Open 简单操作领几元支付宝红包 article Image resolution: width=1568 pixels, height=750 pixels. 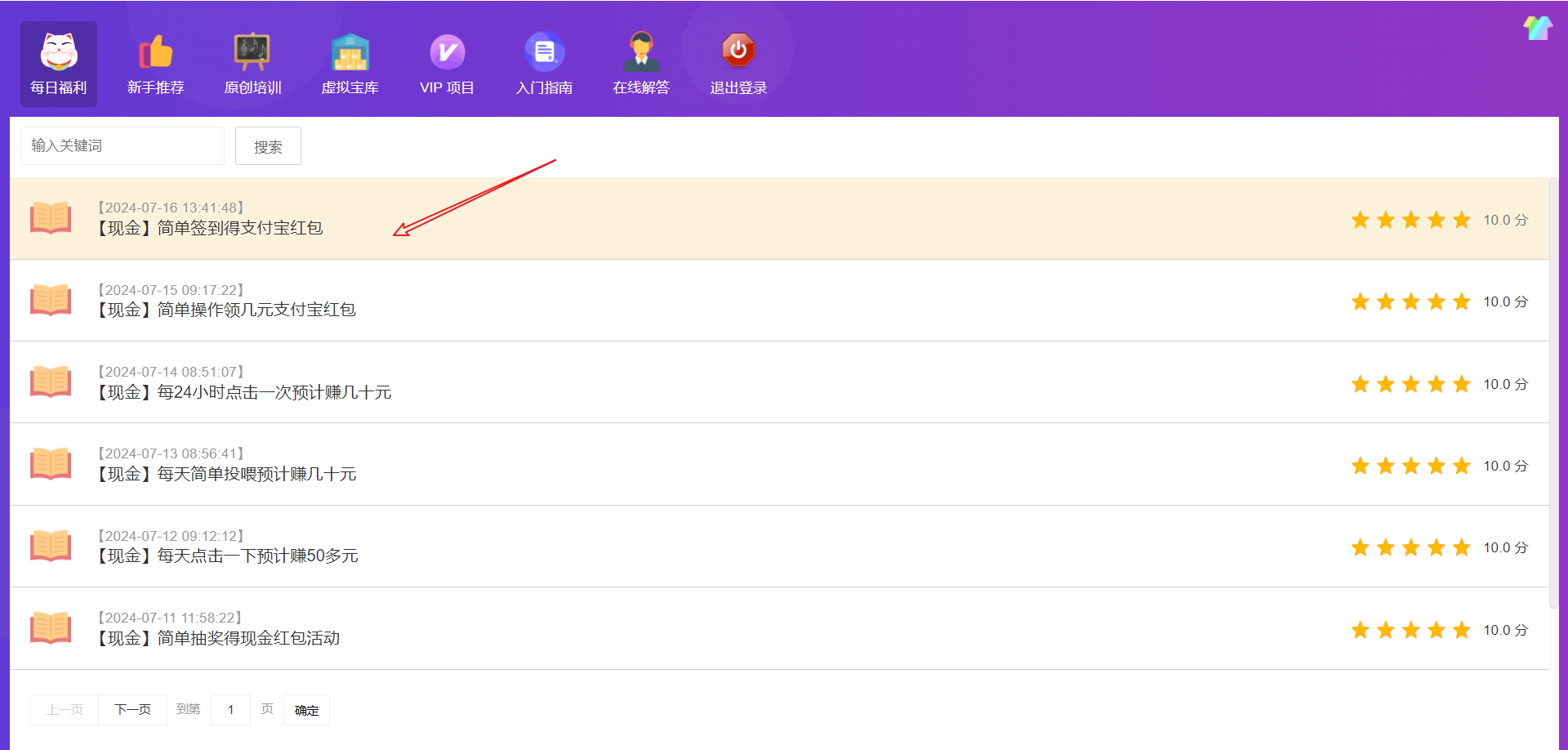point(256,310)
